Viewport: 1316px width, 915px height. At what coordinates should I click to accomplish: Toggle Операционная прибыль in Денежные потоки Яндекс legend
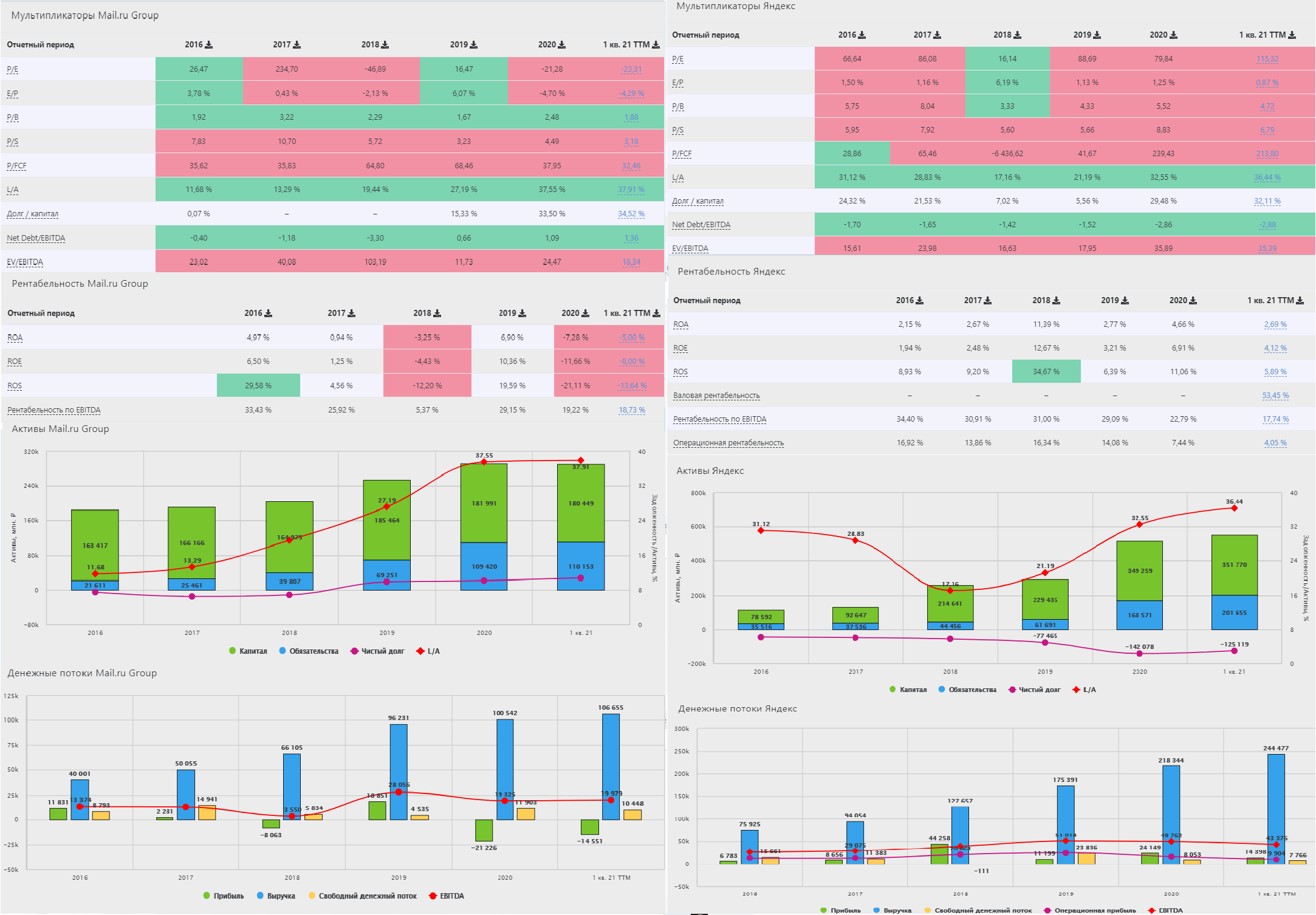1090,910
